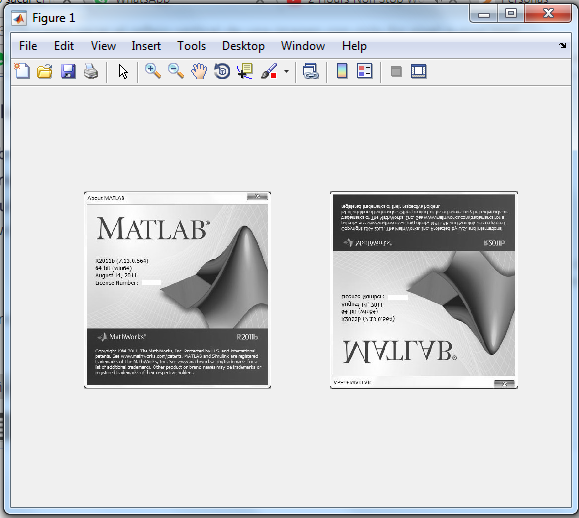Expand the brush color dropdown arrow
The width and height of the screenshot is (579, 518).
click(x=287, y=71)
